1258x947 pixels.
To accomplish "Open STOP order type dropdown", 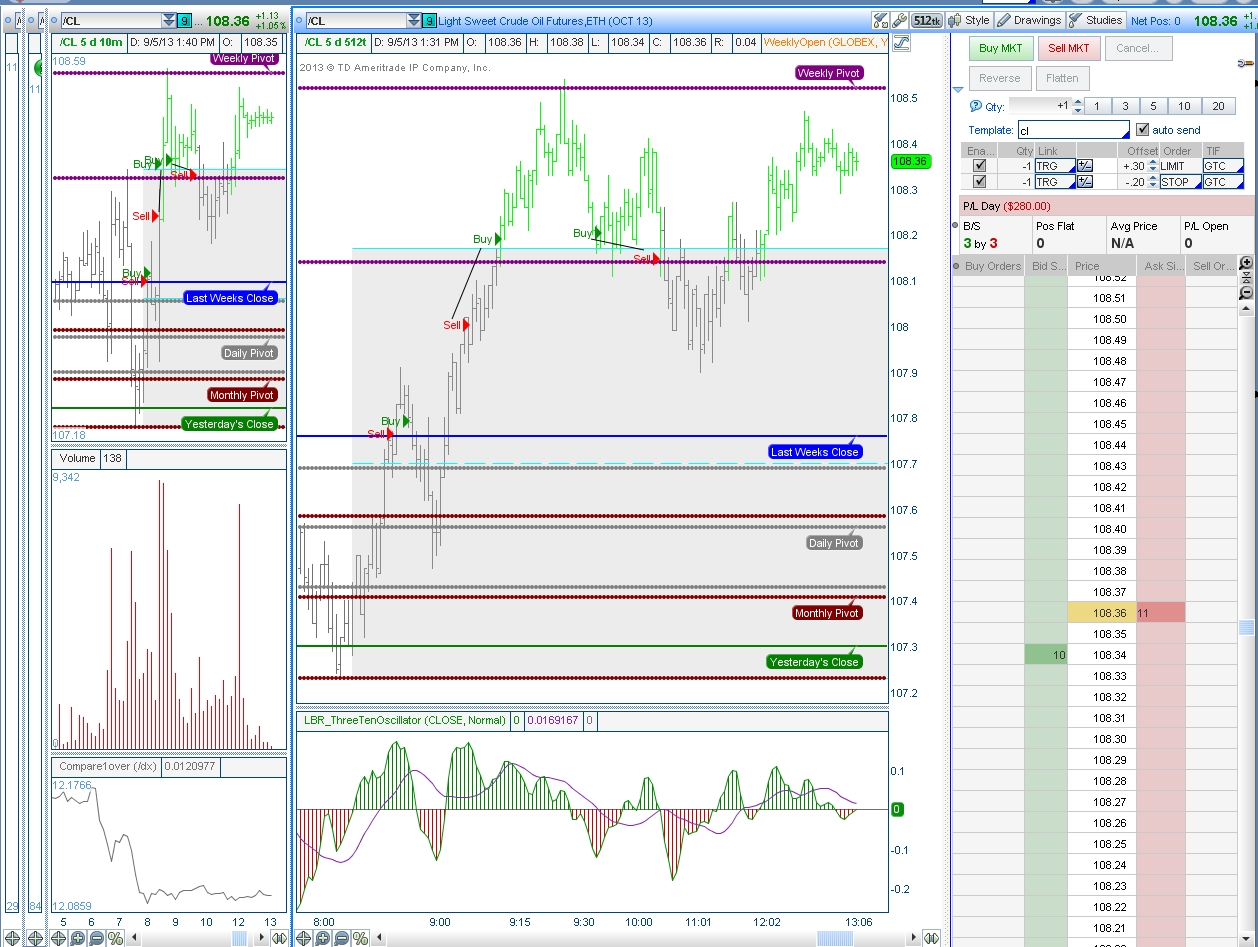I will click(1180, 182).
